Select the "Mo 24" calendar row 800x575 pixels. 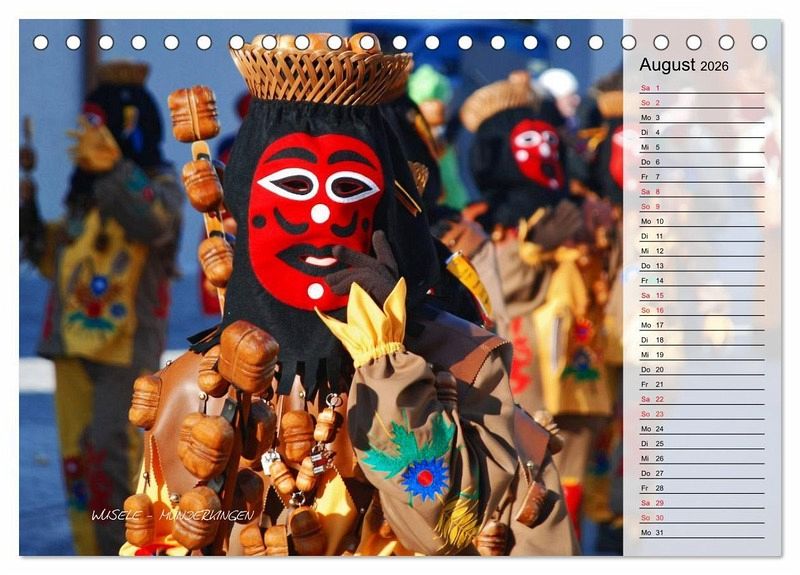[x=702, y=428]
